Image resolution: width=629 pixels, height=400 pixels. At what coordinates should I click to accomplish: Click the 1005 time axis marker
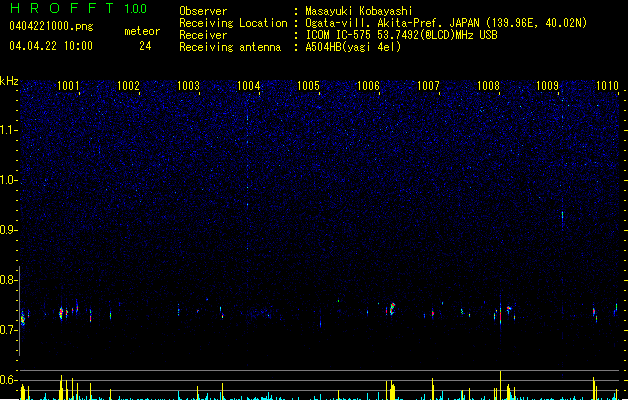pyautogui.click(x=308, y=86)
